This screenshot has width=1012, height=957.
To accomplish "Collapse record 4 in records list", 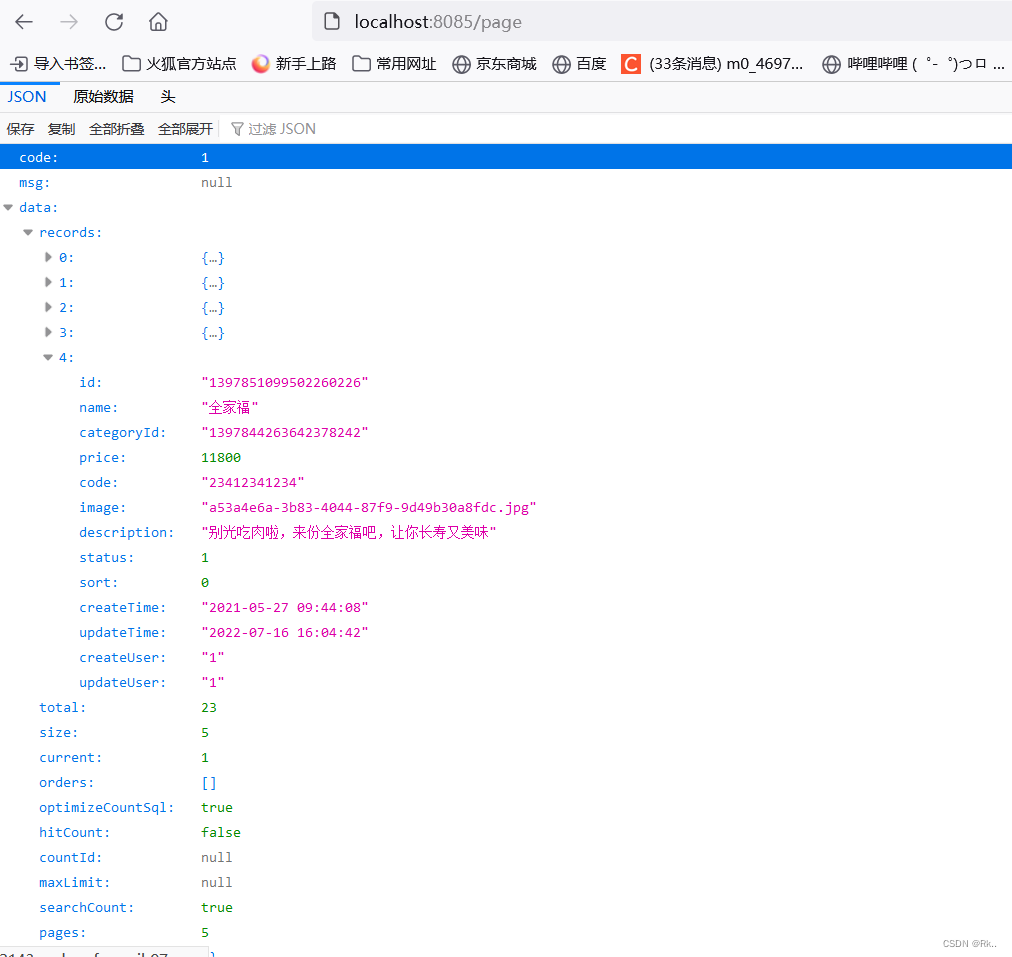I will (48, 357).
